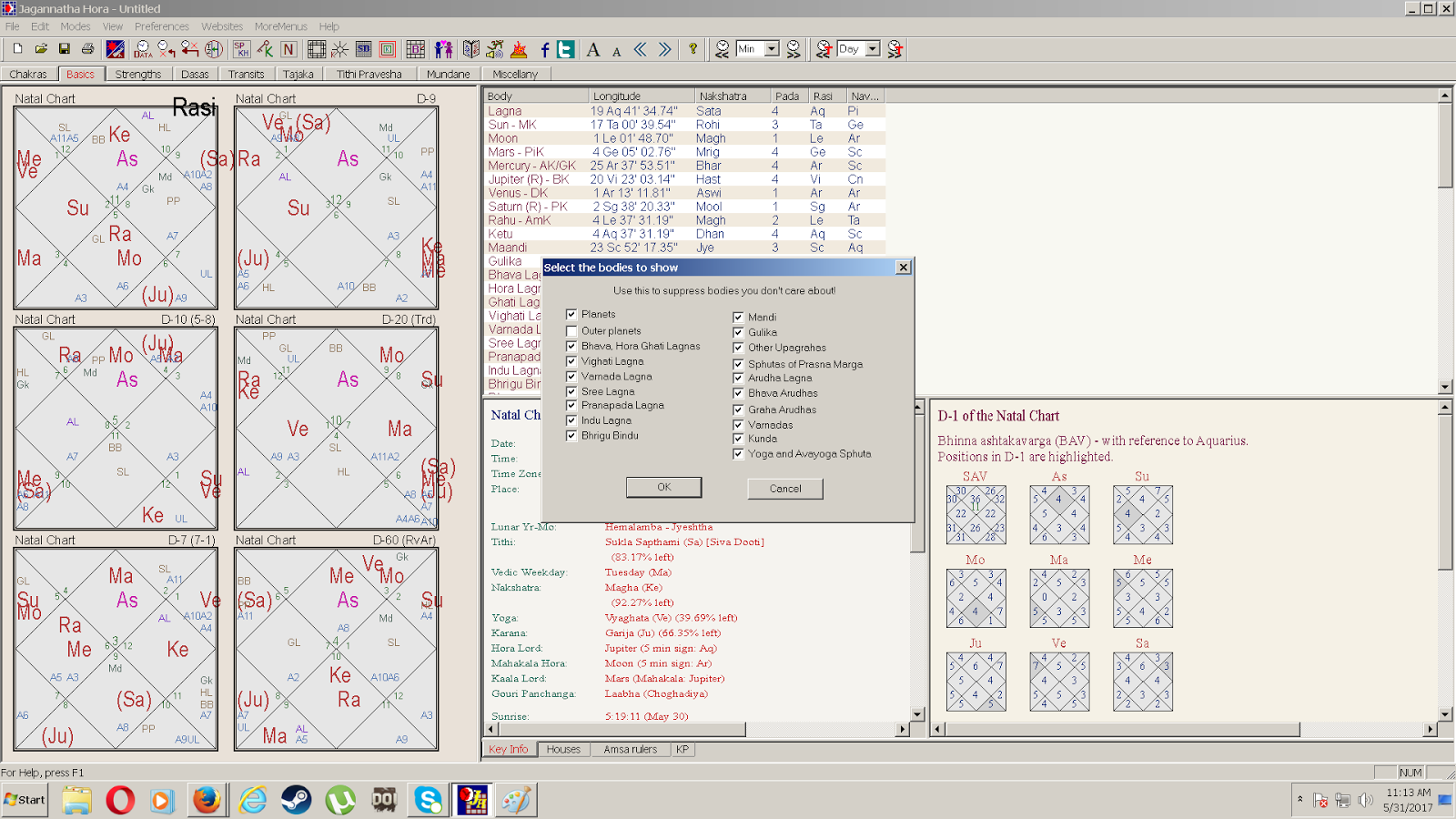Click the clock icon labeled DATA
Viewport: 1456px width, 819px height.
click(x=143, y=49)
